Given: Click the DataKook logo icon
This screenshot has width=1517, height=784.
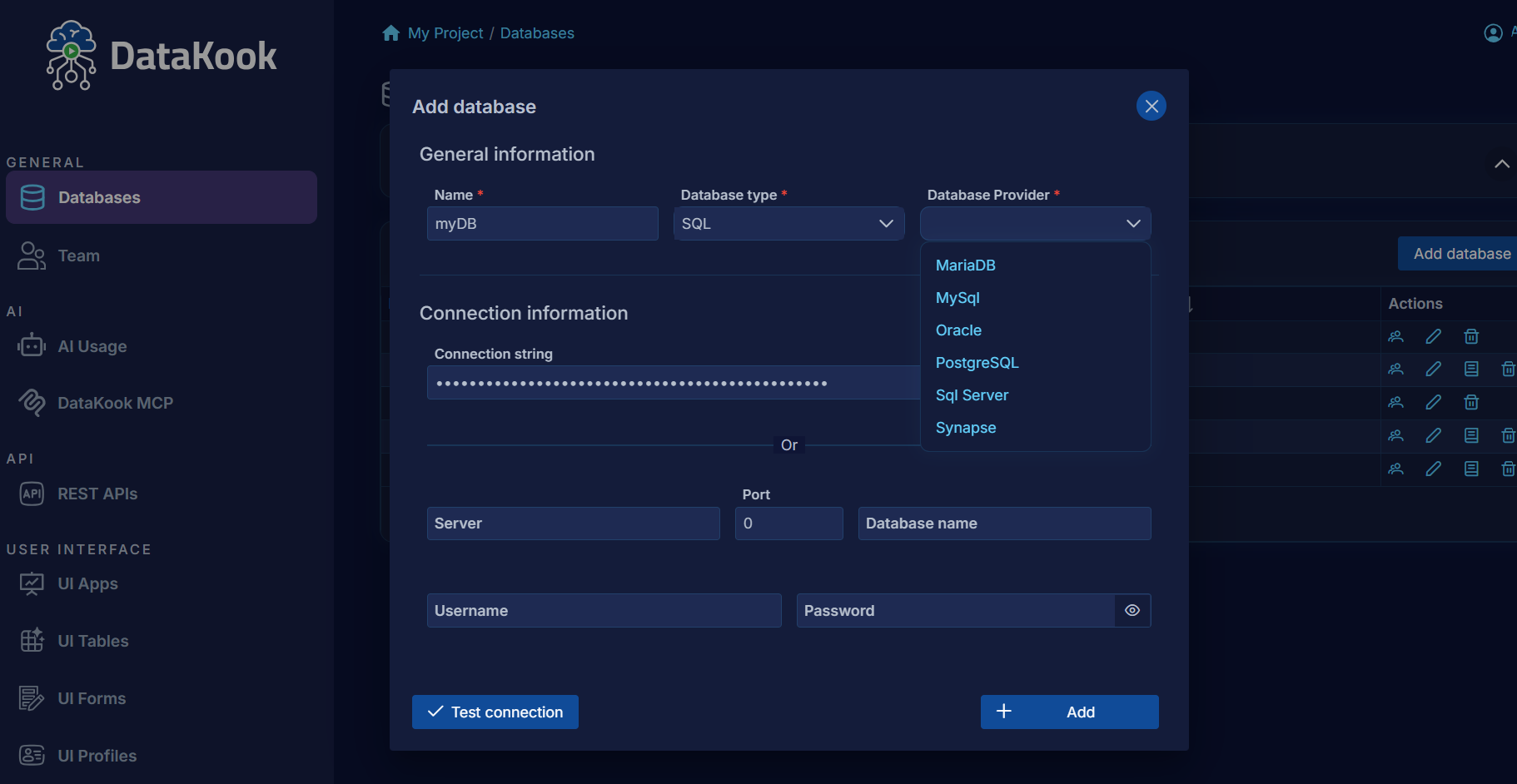Looking at the screenshot, I should (x=72, y=55).
